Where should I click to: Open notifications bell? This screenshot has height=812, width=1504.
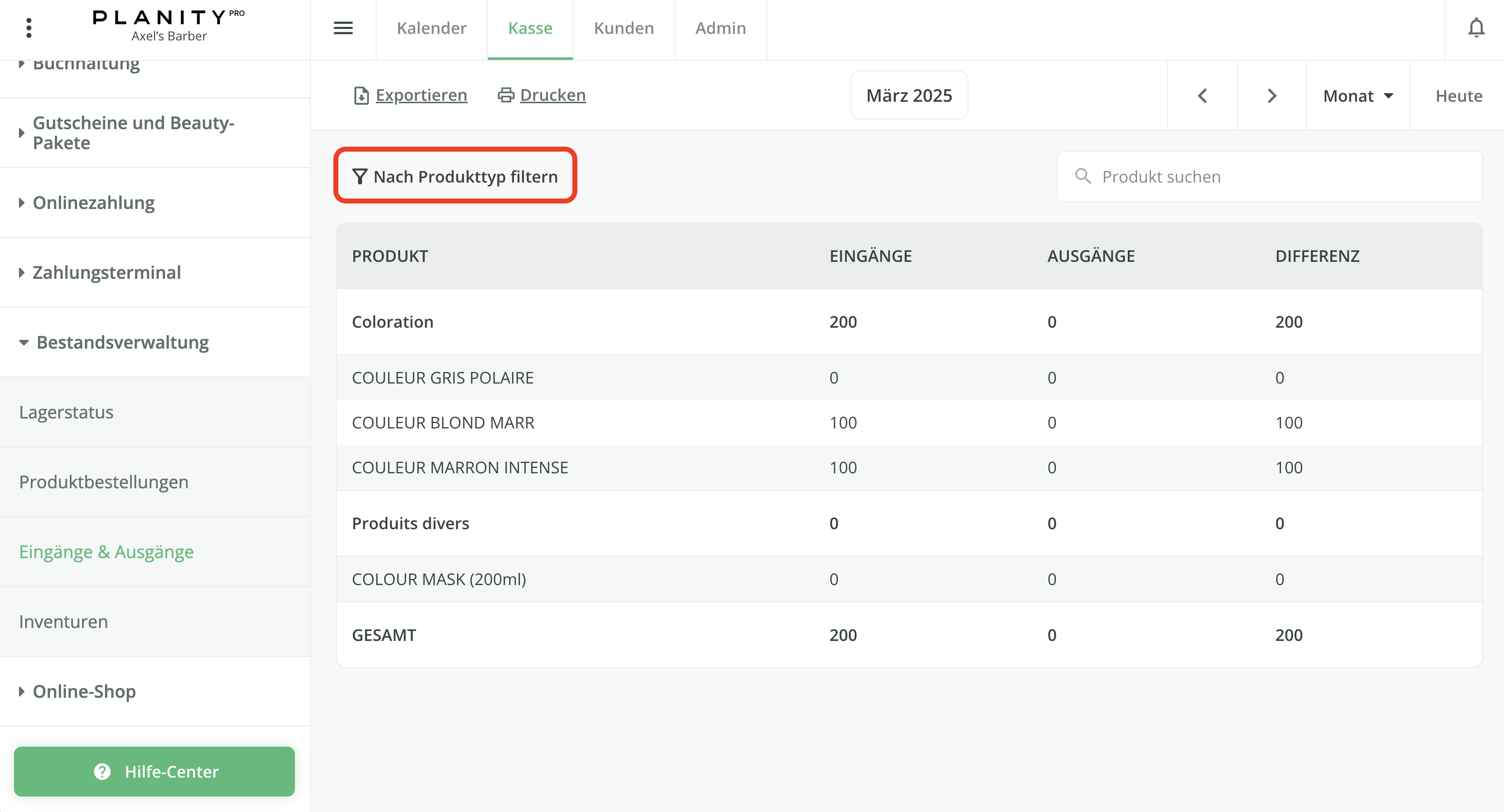click(1476, 27)
